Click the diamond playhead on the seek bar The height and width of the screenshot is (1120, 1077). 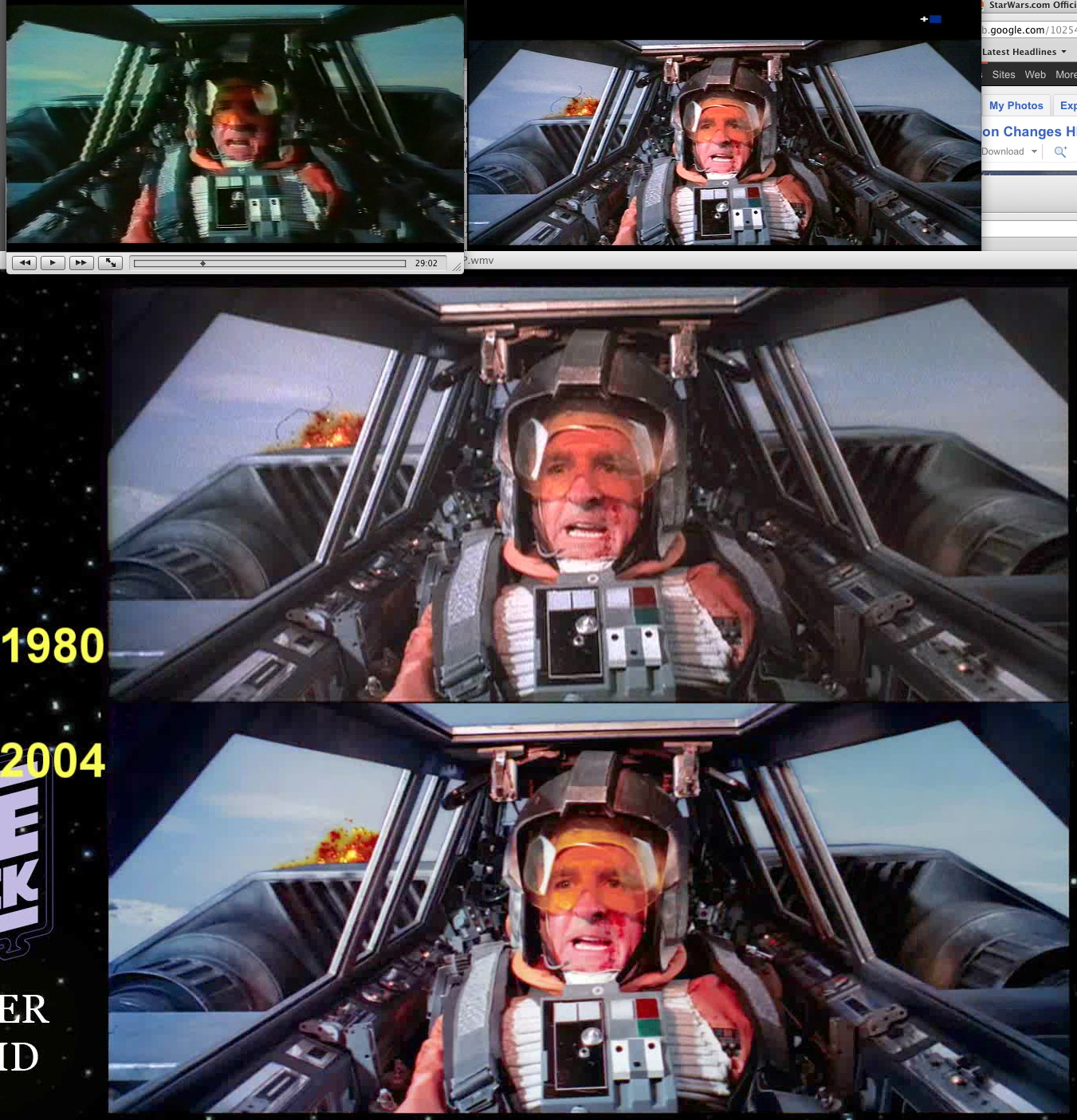click(203, 263)
